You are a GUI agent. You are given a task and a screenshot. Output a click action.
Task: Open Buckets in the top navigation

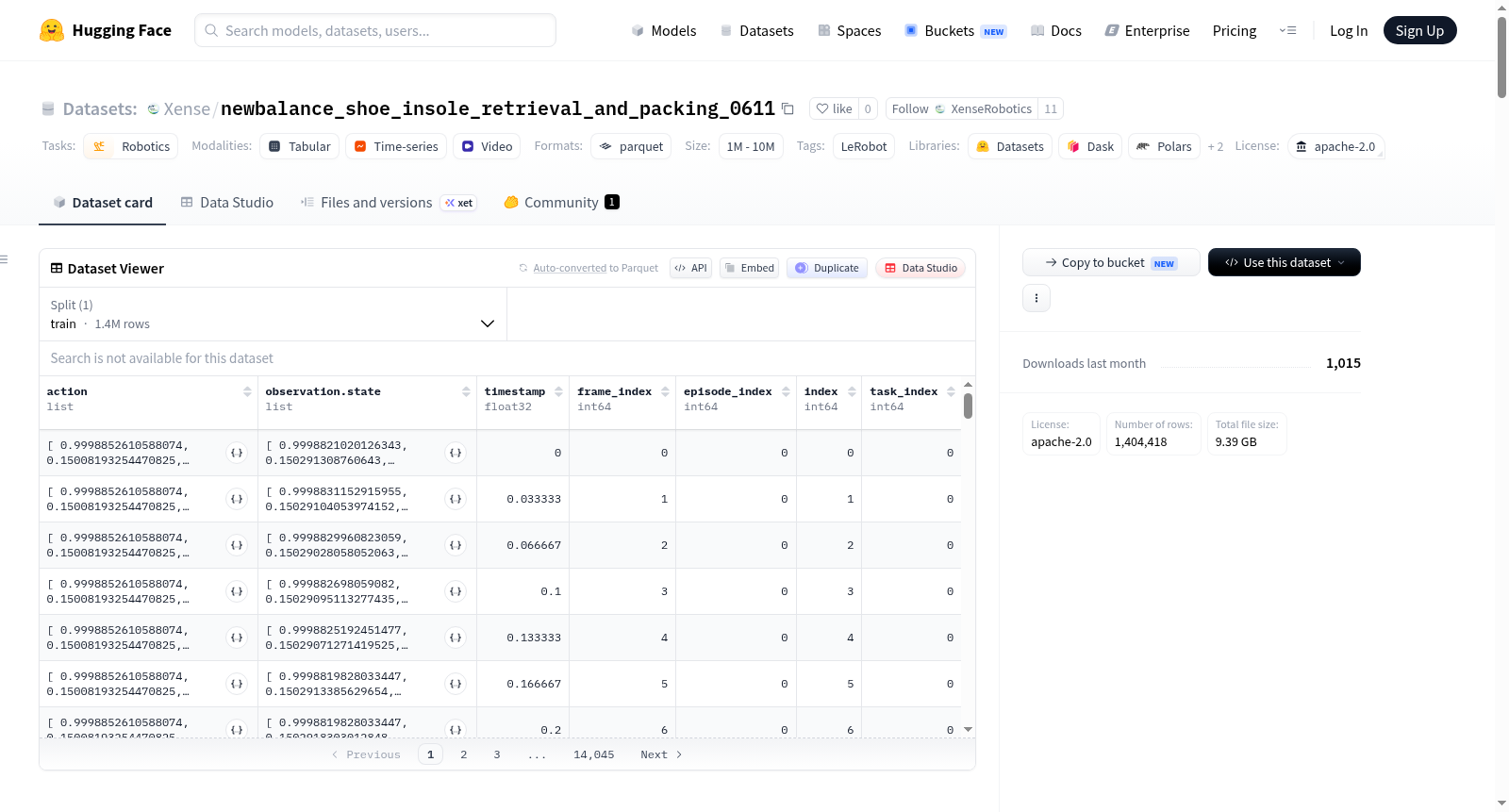955,30
